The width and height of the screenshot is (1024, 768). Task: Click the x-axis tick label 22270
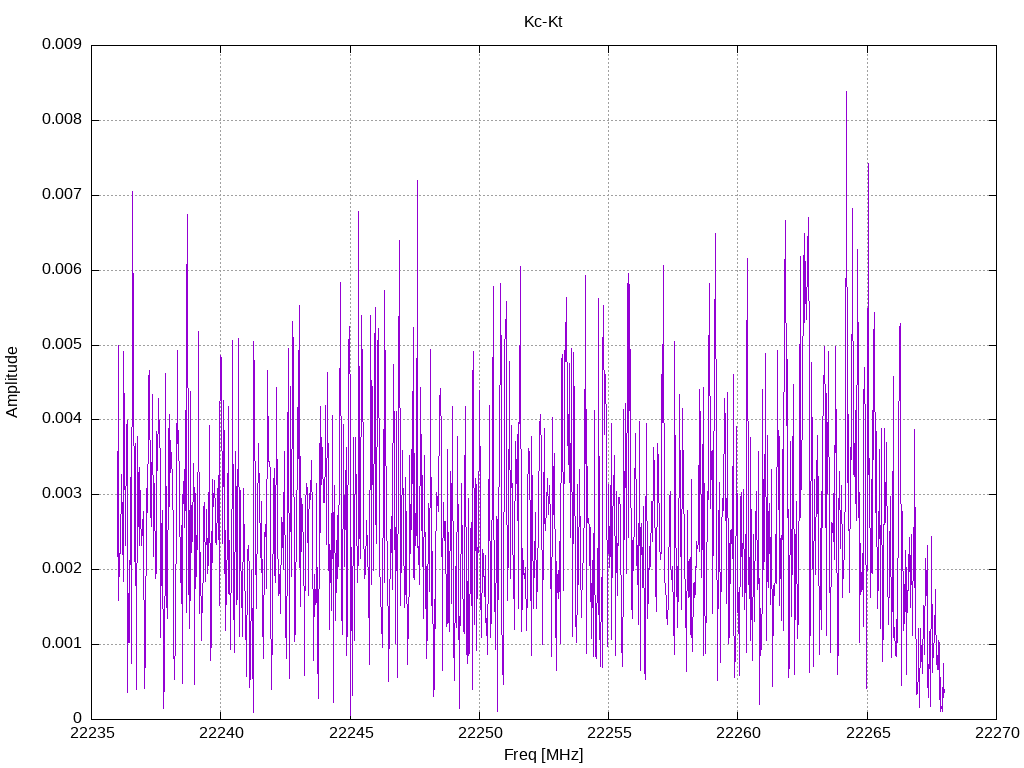coord(997,733)
